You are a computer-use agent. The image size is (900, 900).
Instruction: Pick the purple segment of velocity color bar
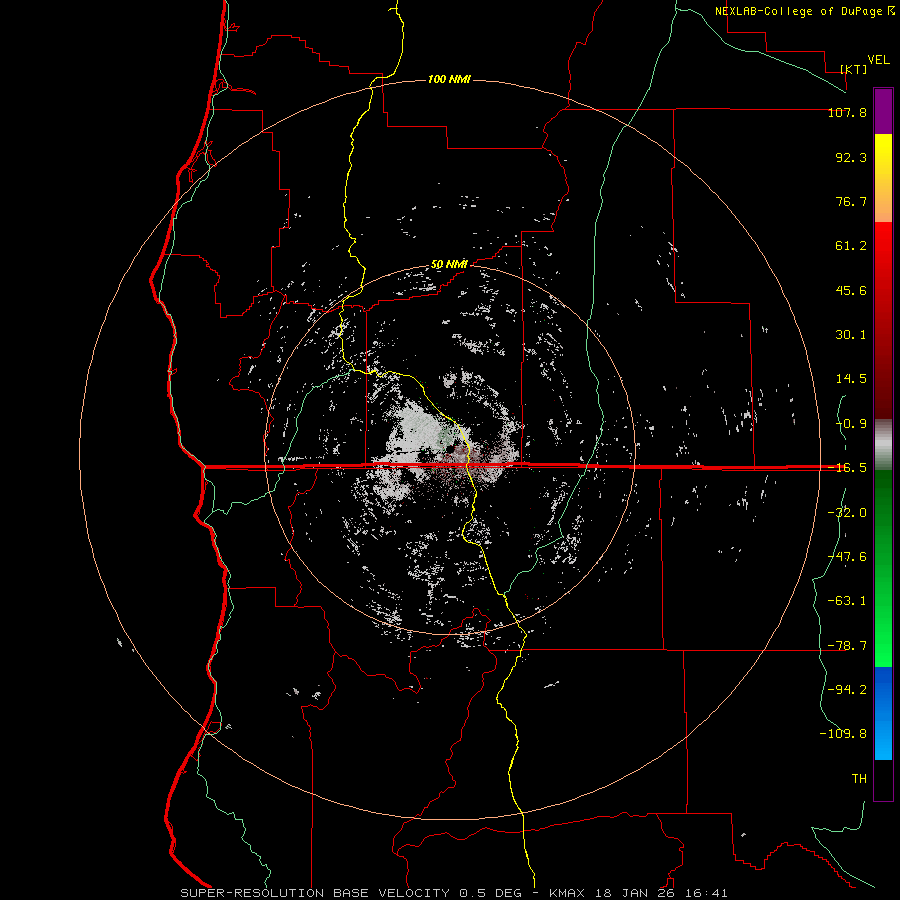883,111
